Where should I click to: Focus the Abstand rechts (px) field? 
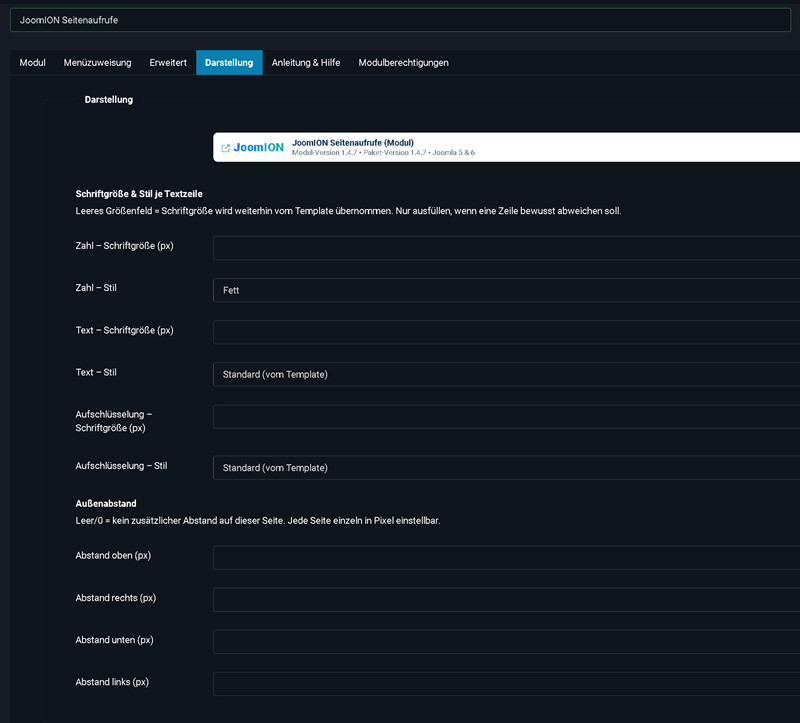(506, 600)
